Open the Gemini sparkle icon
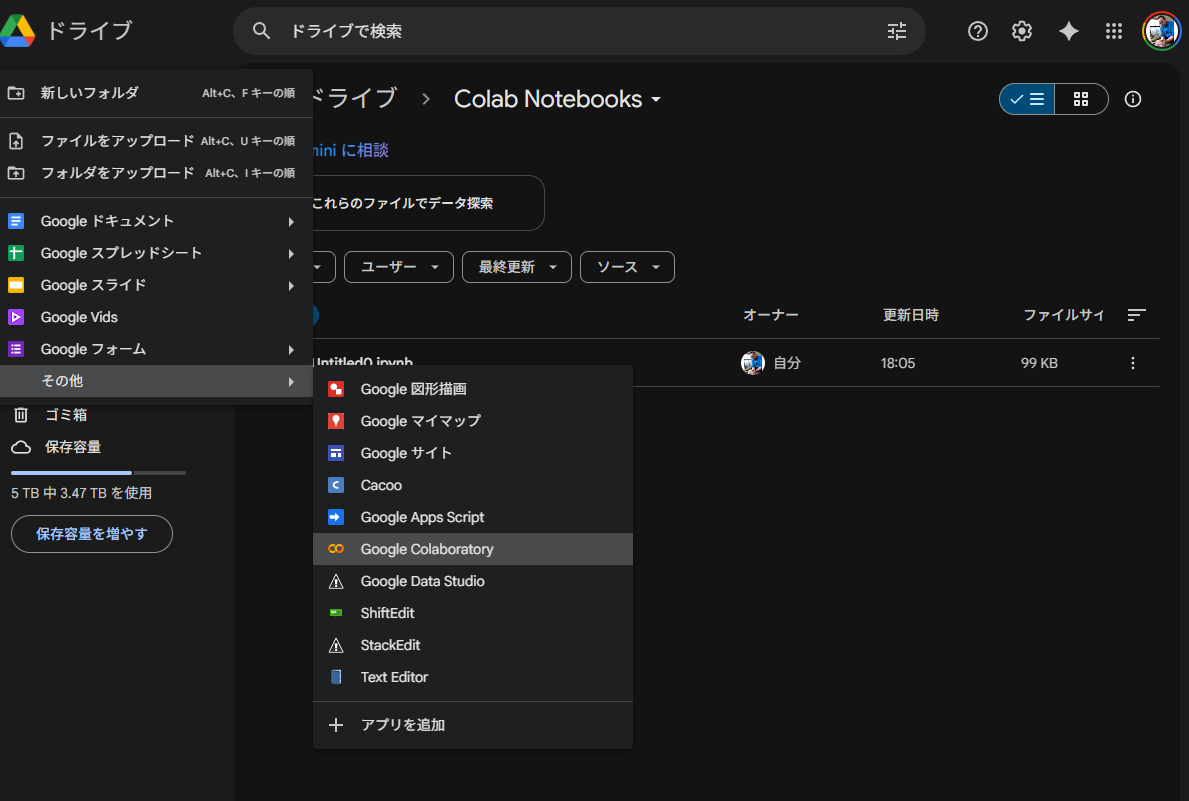The image size is (1189, 801). click(x=1068, y=31)
